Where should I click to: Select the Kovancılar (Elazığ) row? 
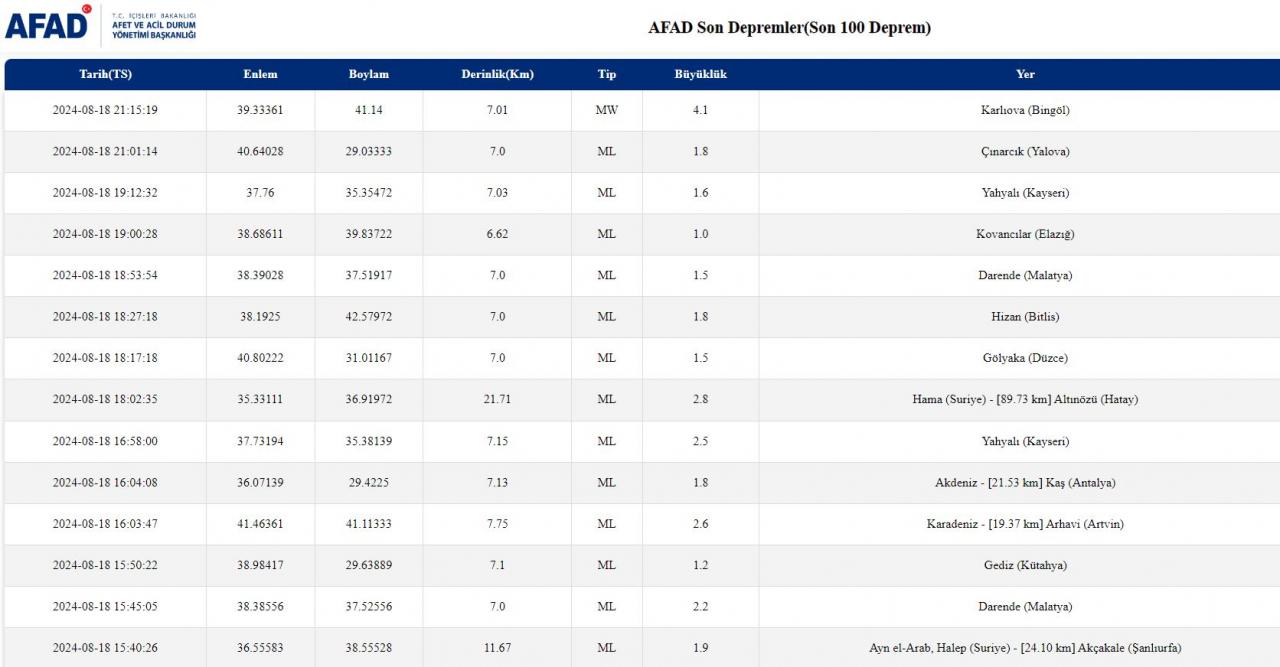point(642,234)
